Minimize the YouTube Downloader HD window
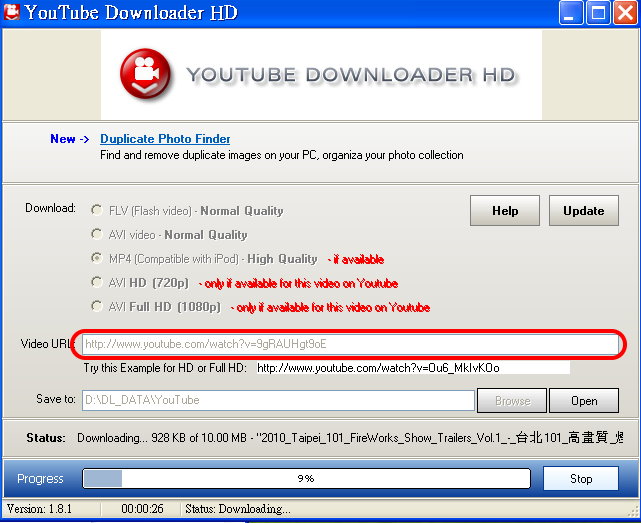This screenshot has width=641, height=523. (570, 13)
